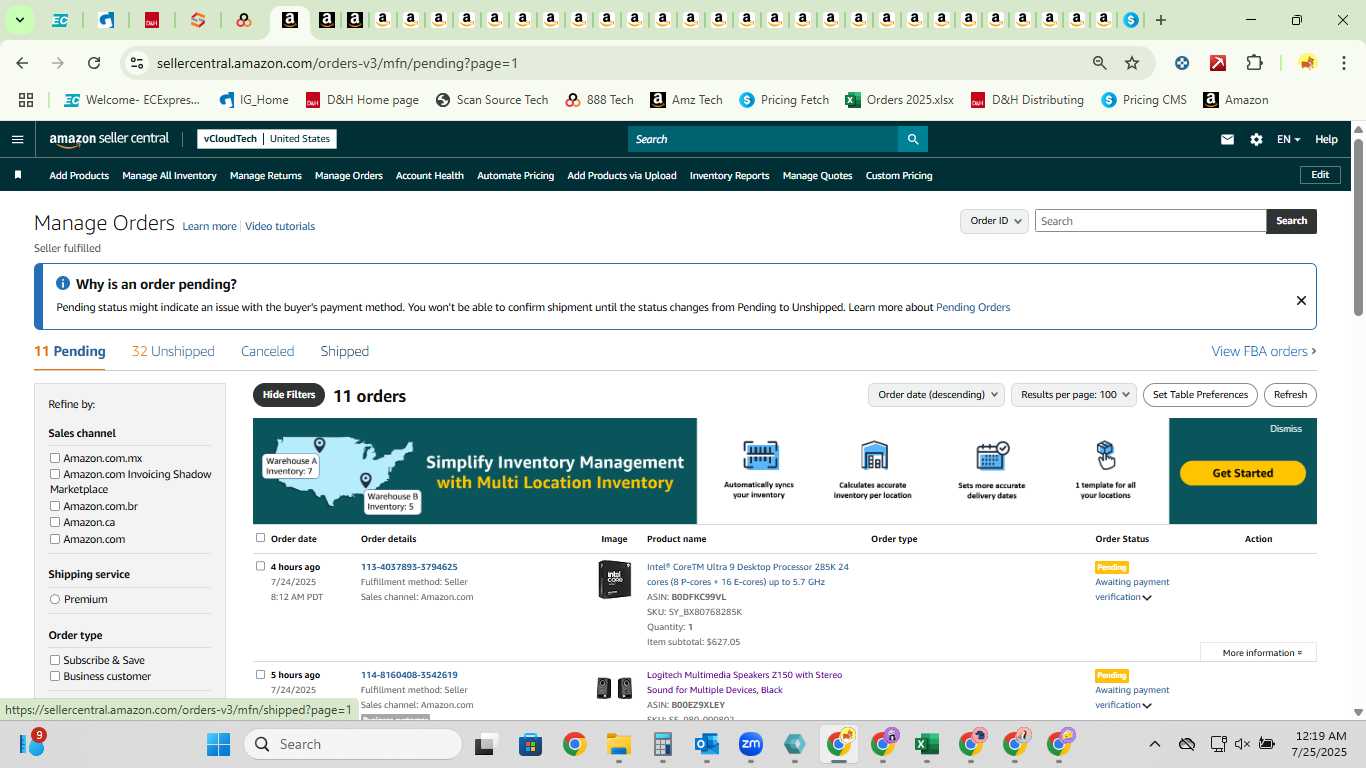Open a new browser tab
The height and width of the screenshot is (768, 1366).
tap(1160, 20)
